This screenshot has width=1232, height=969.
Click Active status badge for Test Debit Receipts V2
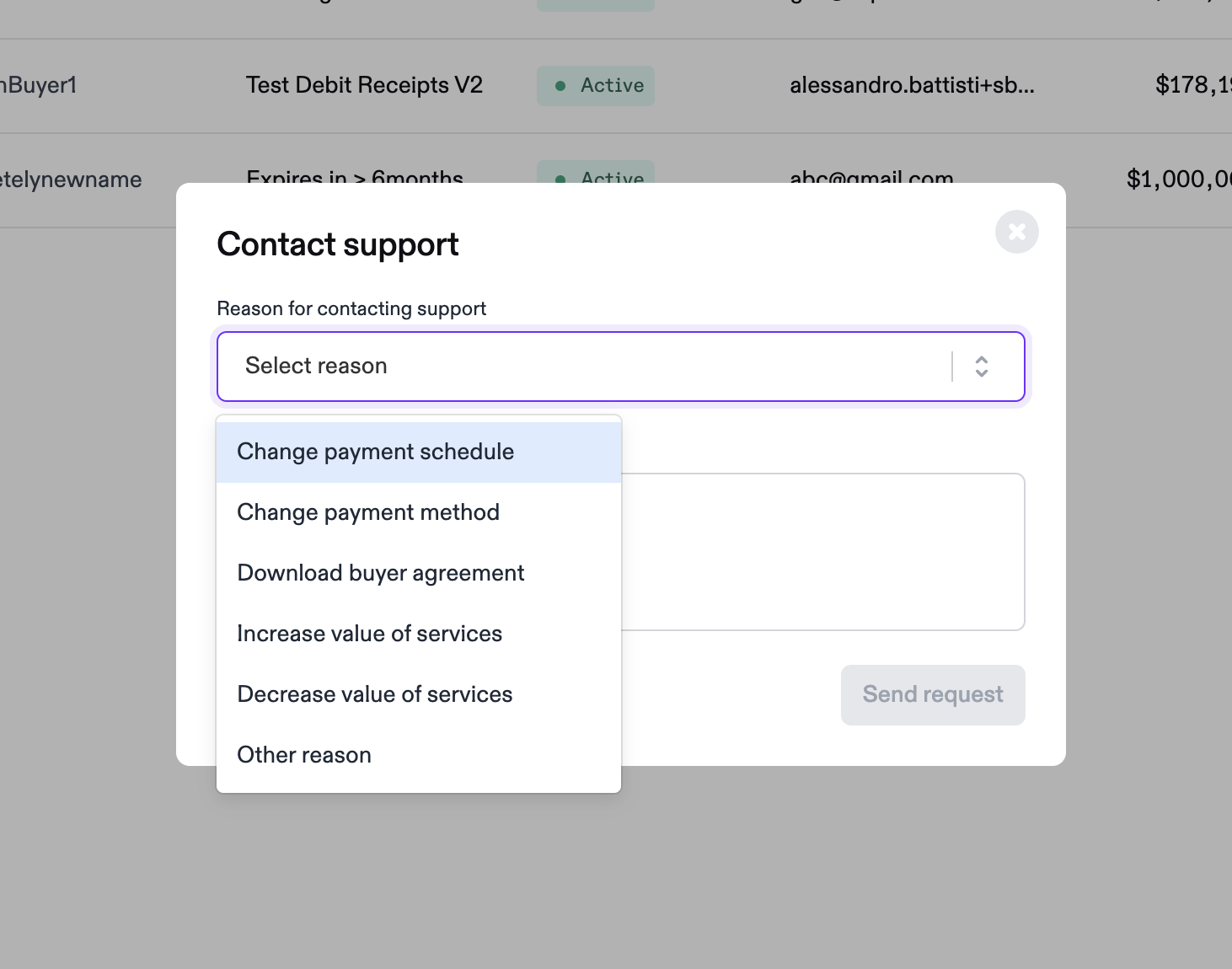pos(596,86)
